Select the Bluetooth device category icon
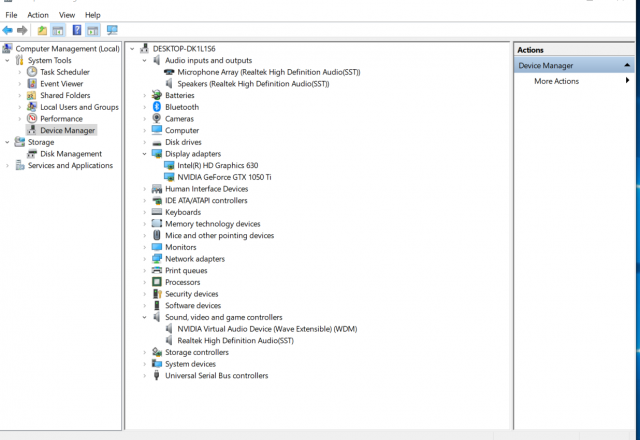The image size is (640, 440). pyautogui.click(x=156, y=107)
